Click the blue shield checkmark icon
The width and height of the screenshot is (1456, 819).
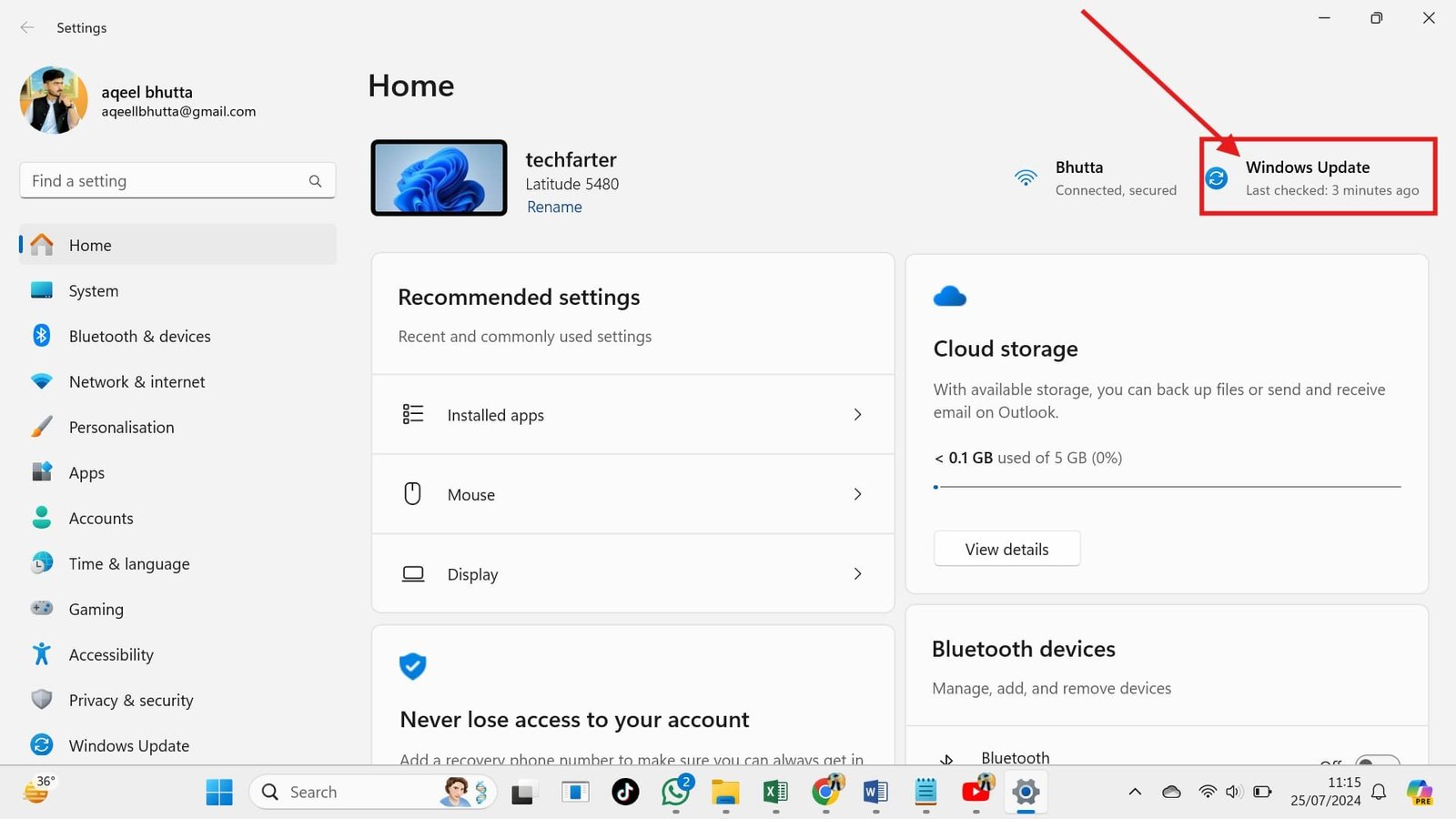click(x=412, y=666)
